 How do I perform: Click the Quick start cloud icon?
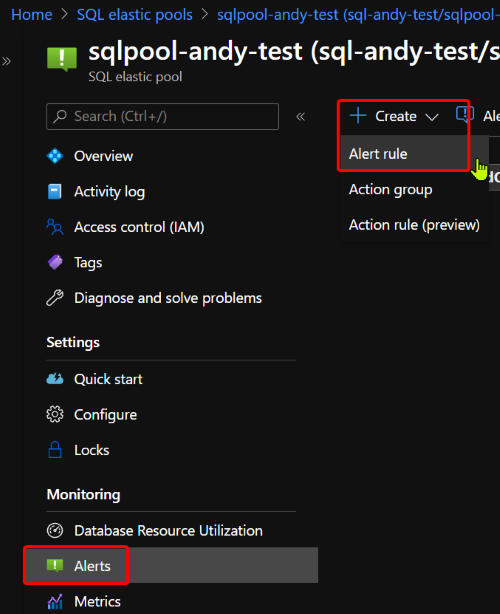coord(55,379)
